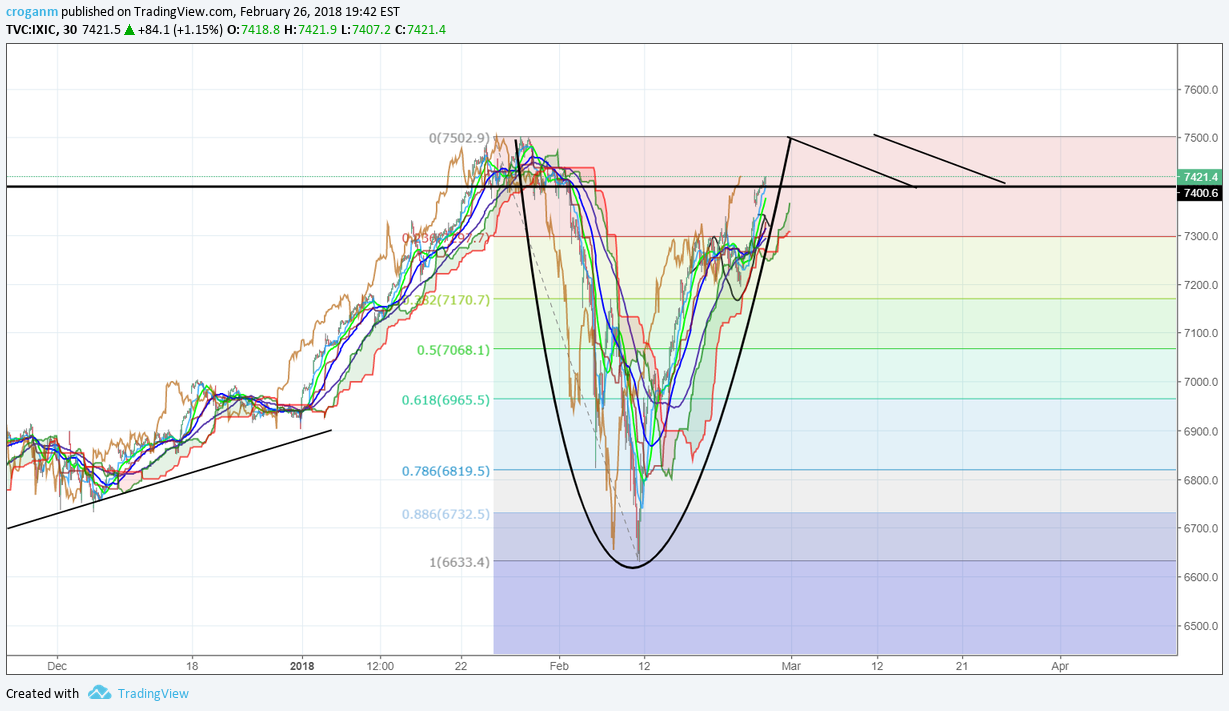Click the green 7421.4 current price tag
Screen dimensions: 1229x711
(1199, 177)
